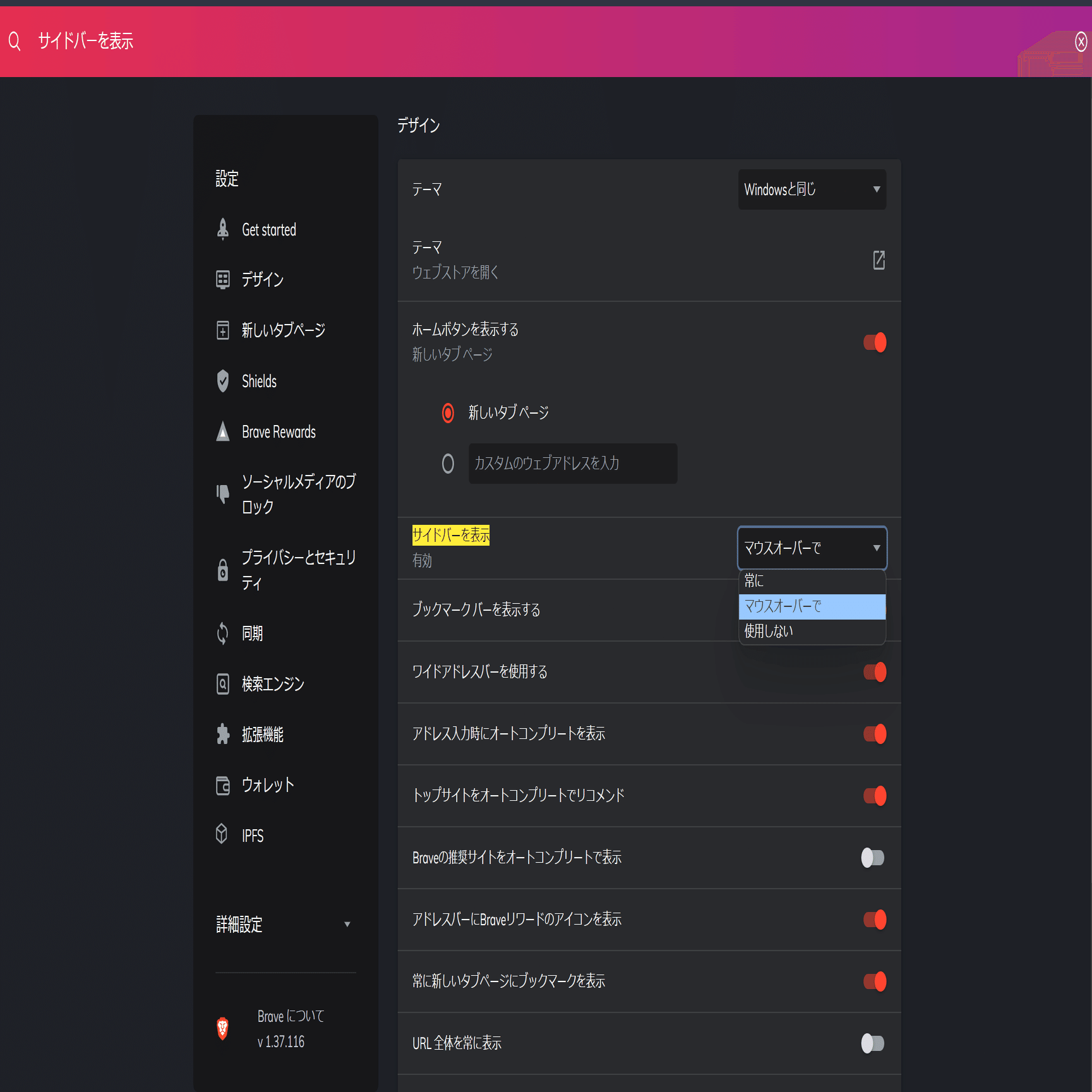
Task: Toggle the ホームボタンを表示する switch
Action: [875, 342]
